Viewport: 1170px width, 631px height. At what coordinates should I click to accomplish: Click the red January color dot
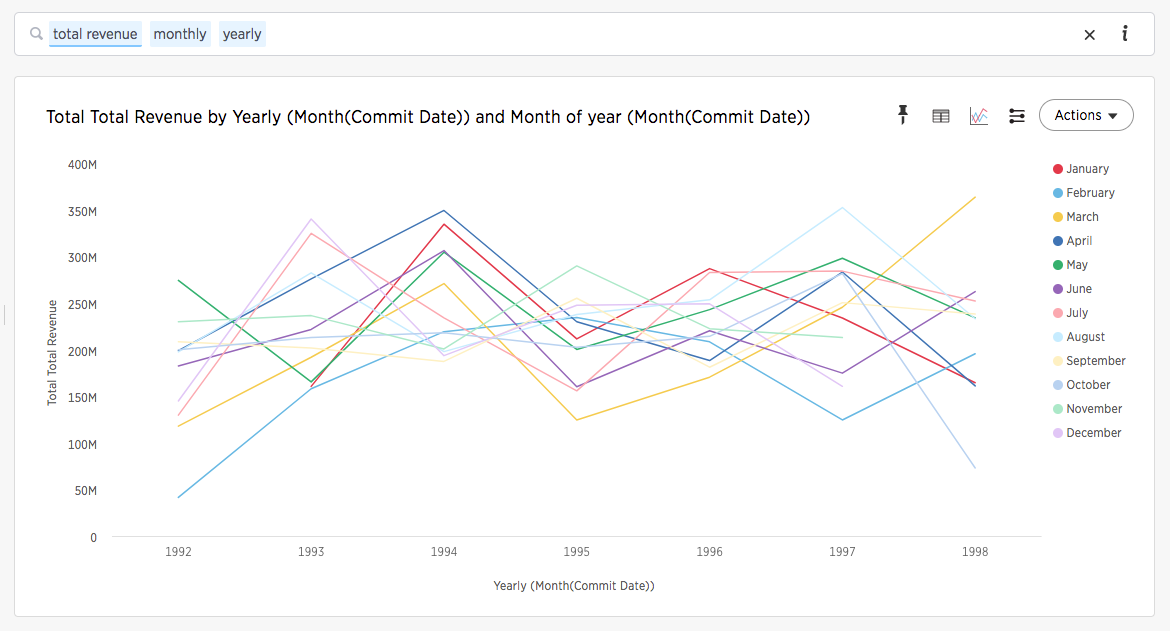1058,168
